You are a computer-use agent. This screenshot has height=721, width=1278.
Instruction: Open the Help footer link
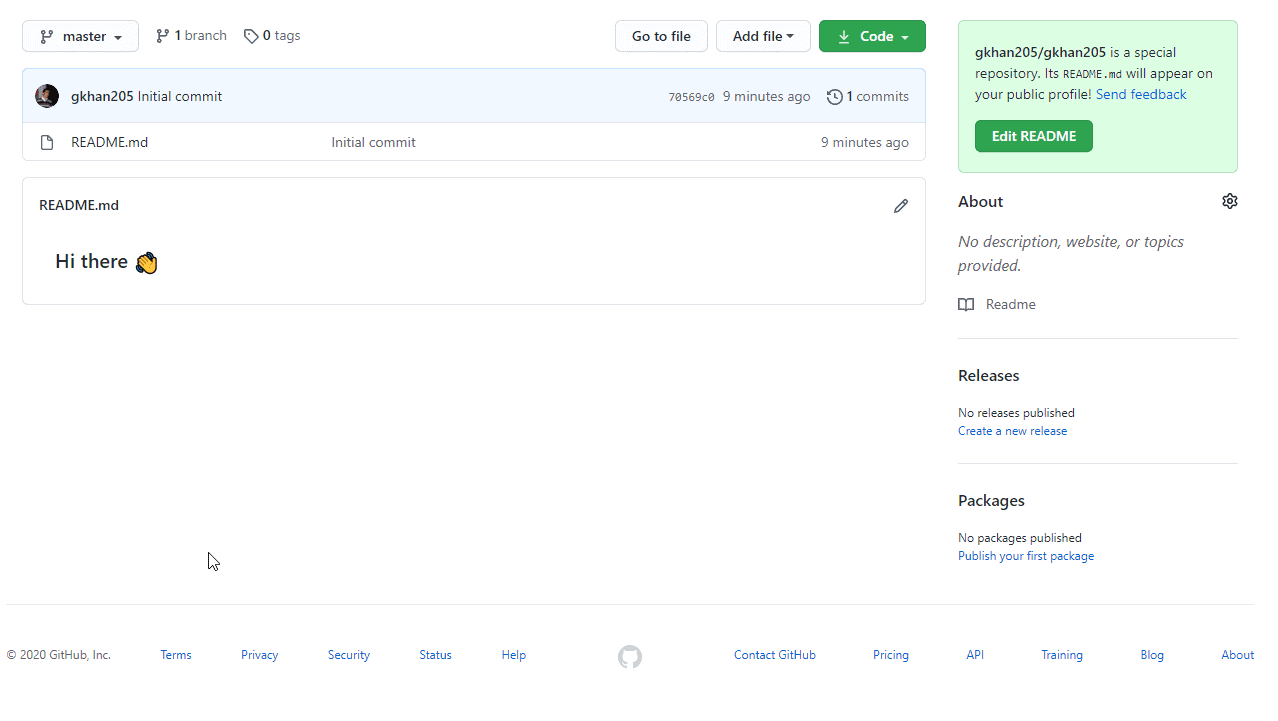[514, 655]
